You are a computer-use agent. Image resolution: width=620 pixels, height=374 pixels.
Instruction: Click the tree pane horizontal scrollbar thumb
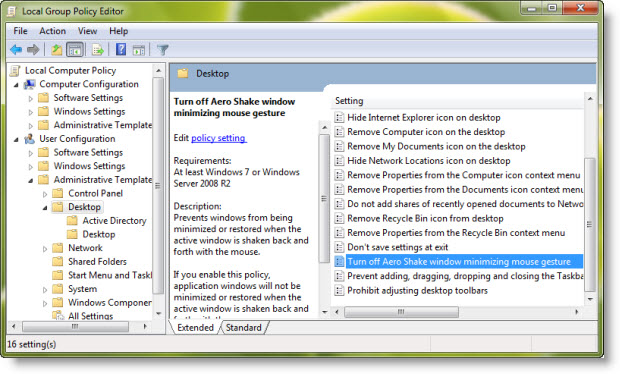[75, 327]
